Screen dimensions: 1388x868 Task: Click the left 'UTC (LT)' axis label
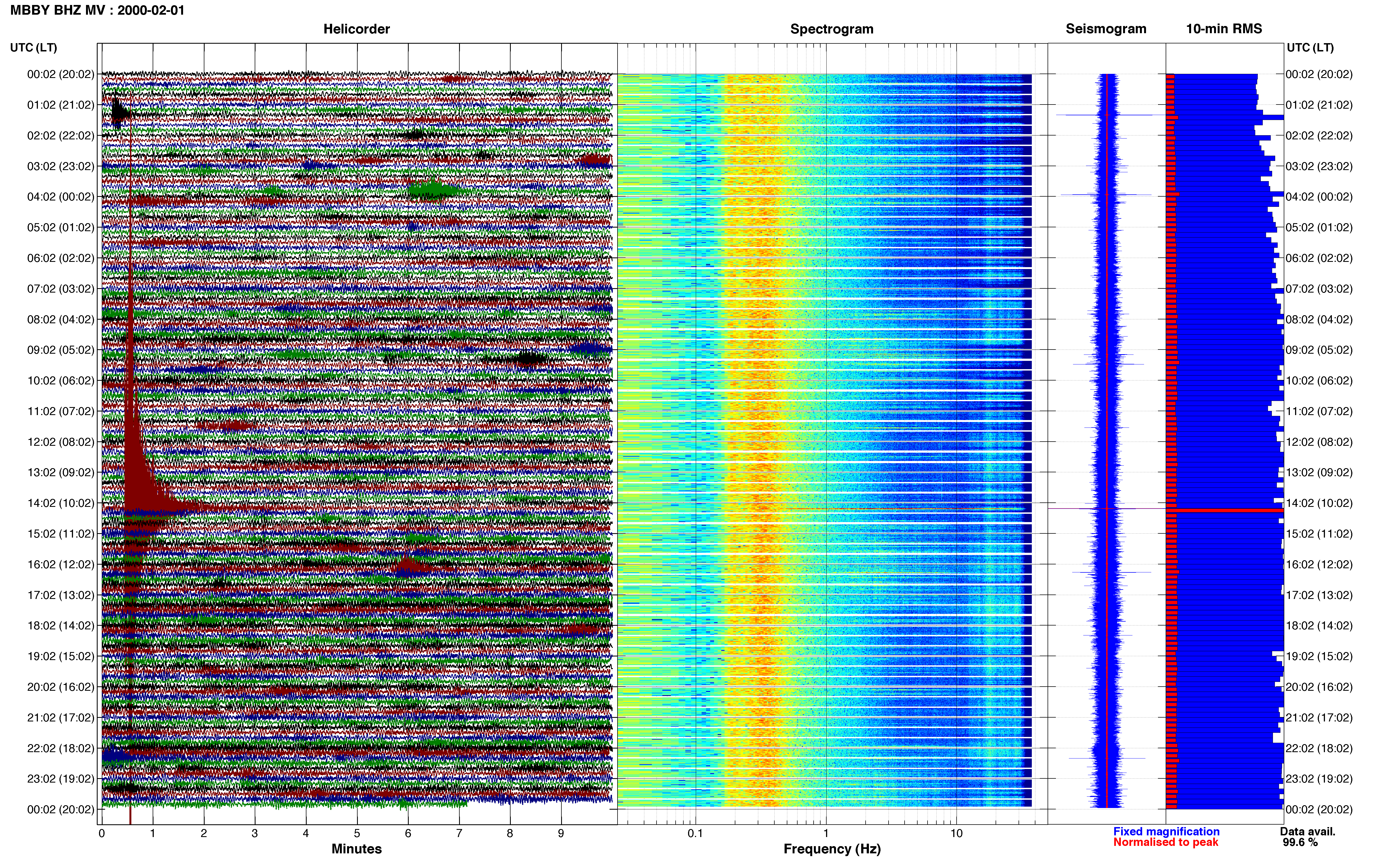33,48
